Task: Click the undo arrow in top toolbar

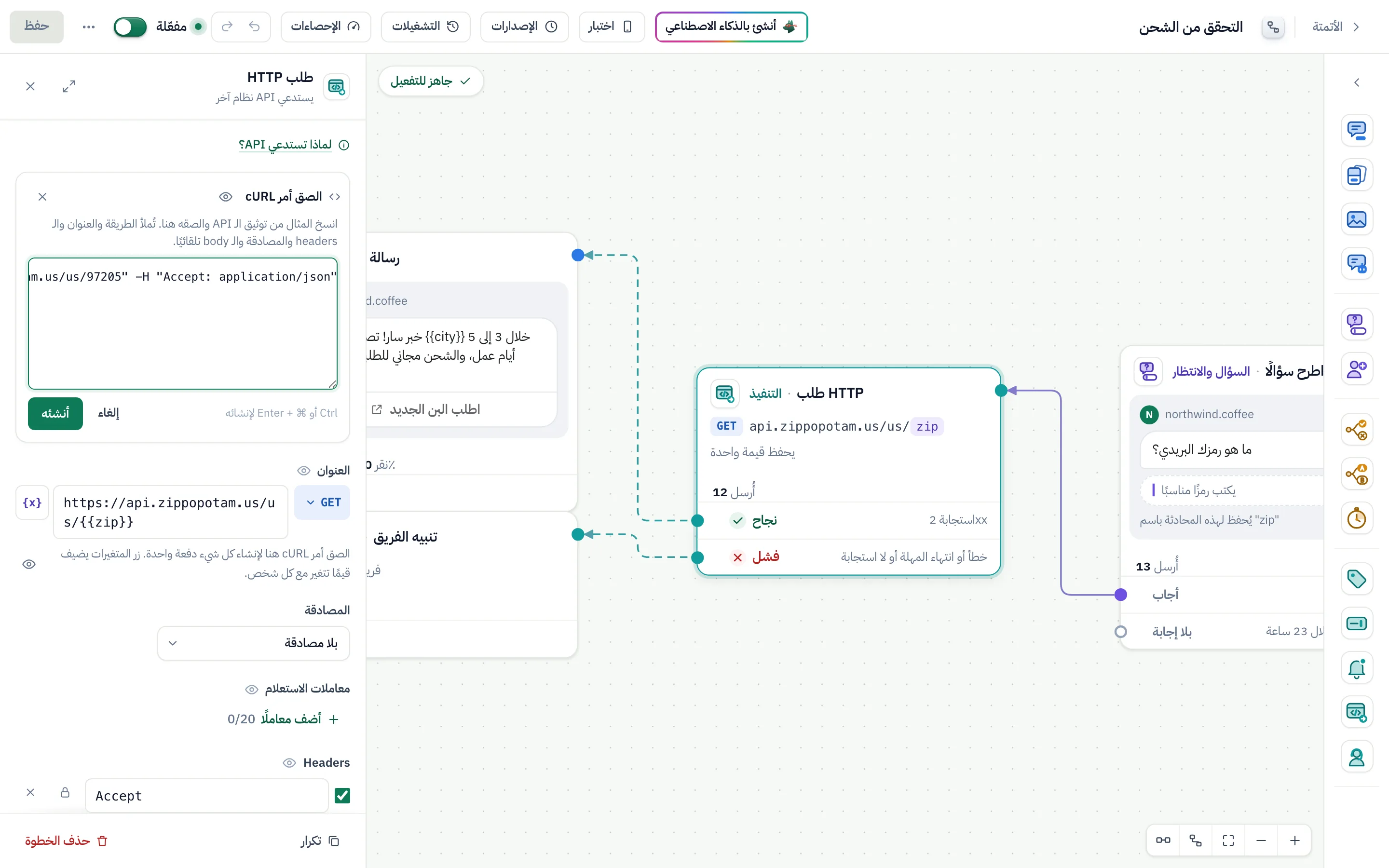Action: tap(254, 27)
